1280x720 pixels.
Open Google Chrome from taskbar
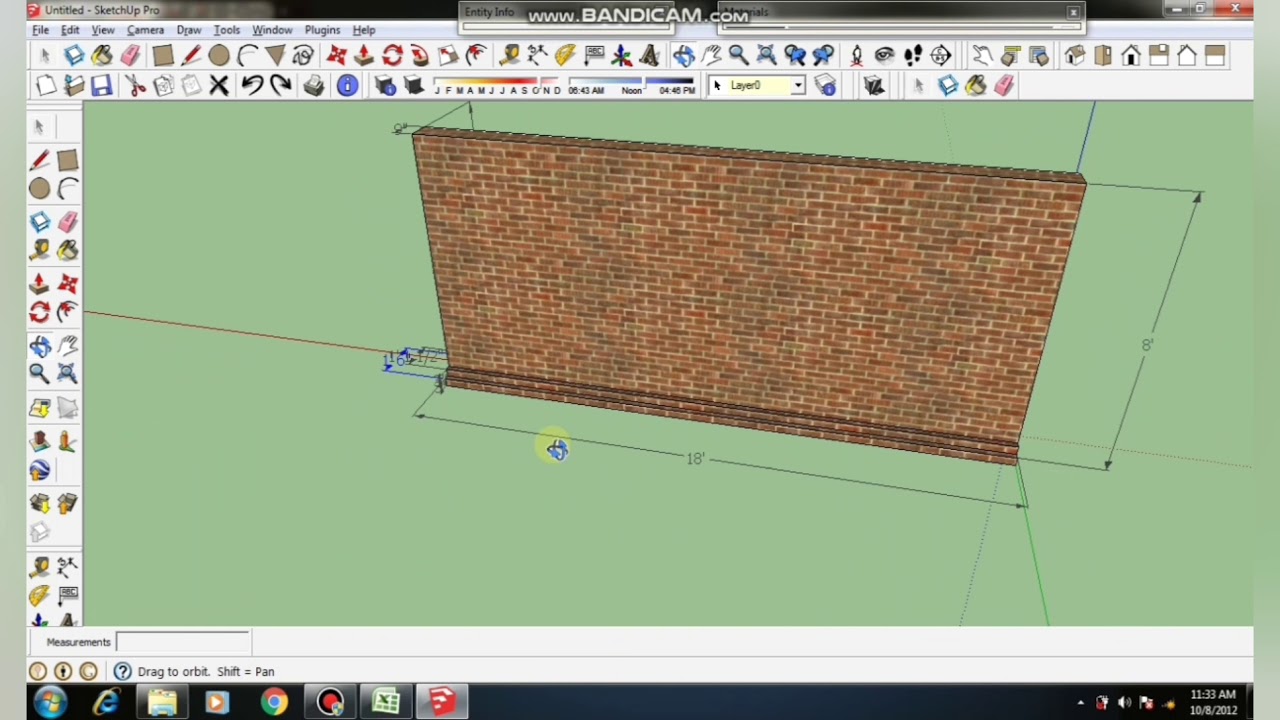(x=273, y=702)
